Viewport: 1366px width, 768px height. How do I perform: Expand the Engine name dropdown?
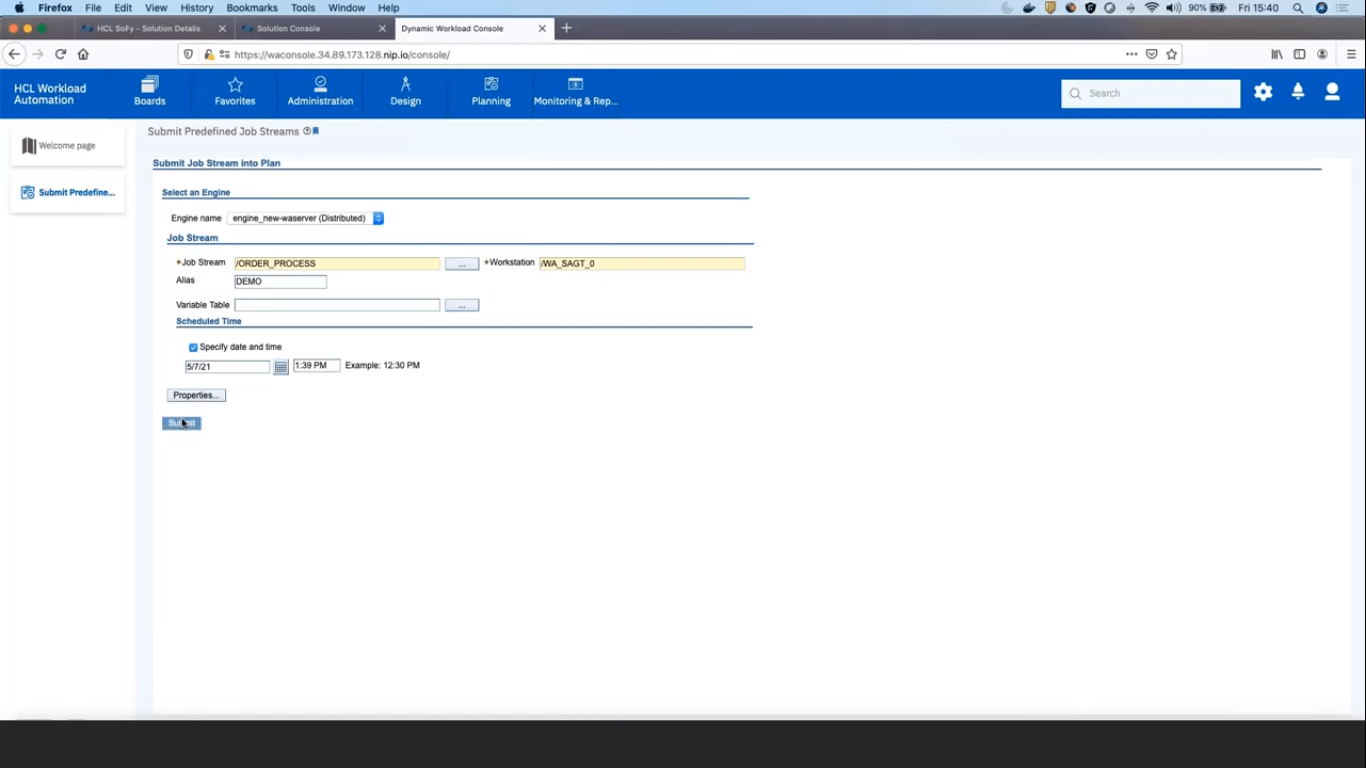point(378,218)
